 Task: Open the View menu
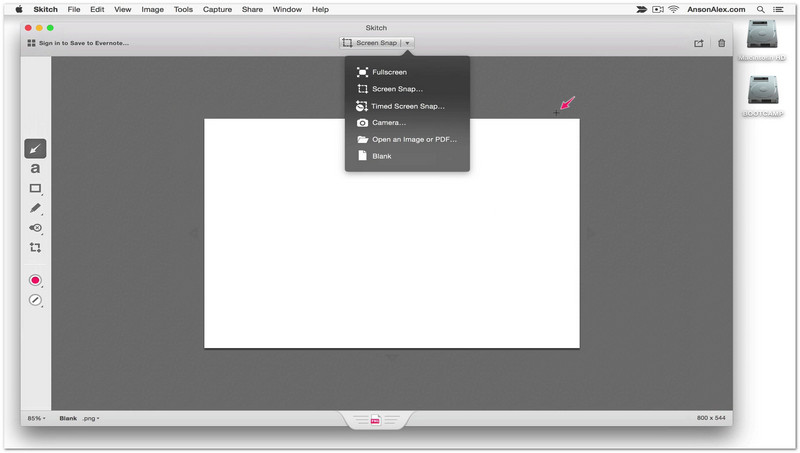[x=122, y=9]
